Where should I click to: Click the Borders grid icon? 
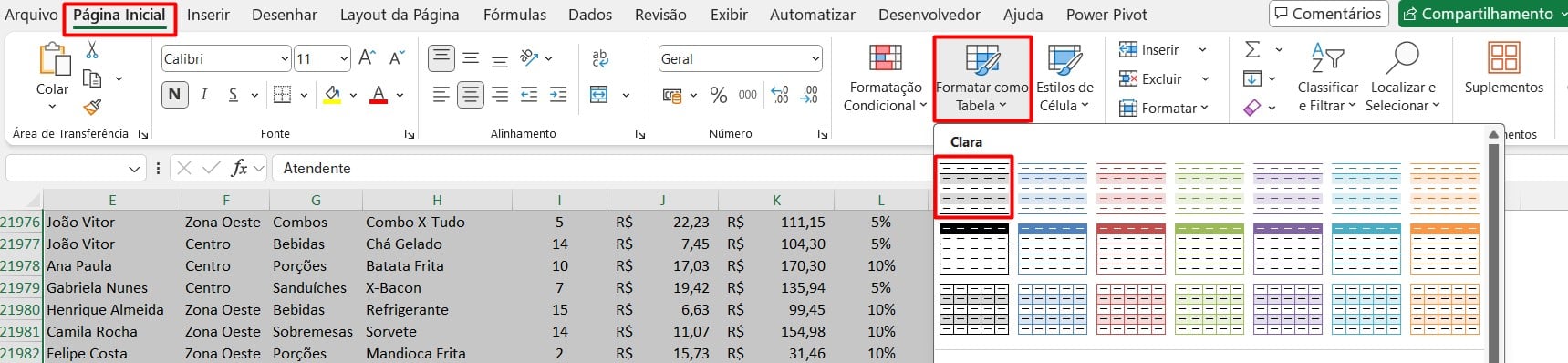coord(283,94)
